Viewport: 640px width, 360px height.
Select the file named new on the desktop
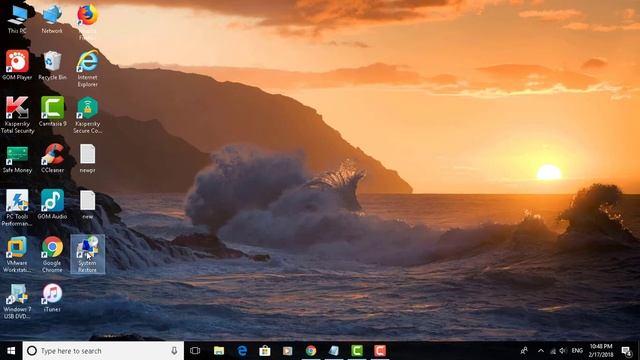tap(87, 205)
